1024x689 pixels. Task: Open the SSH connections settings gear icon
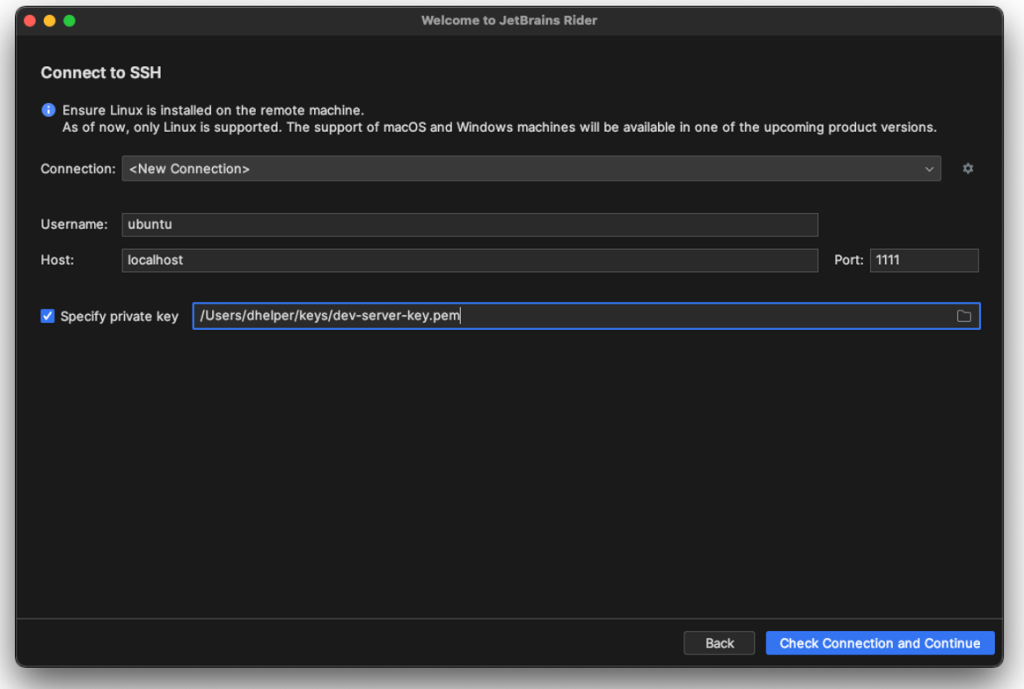pos(967,169)
